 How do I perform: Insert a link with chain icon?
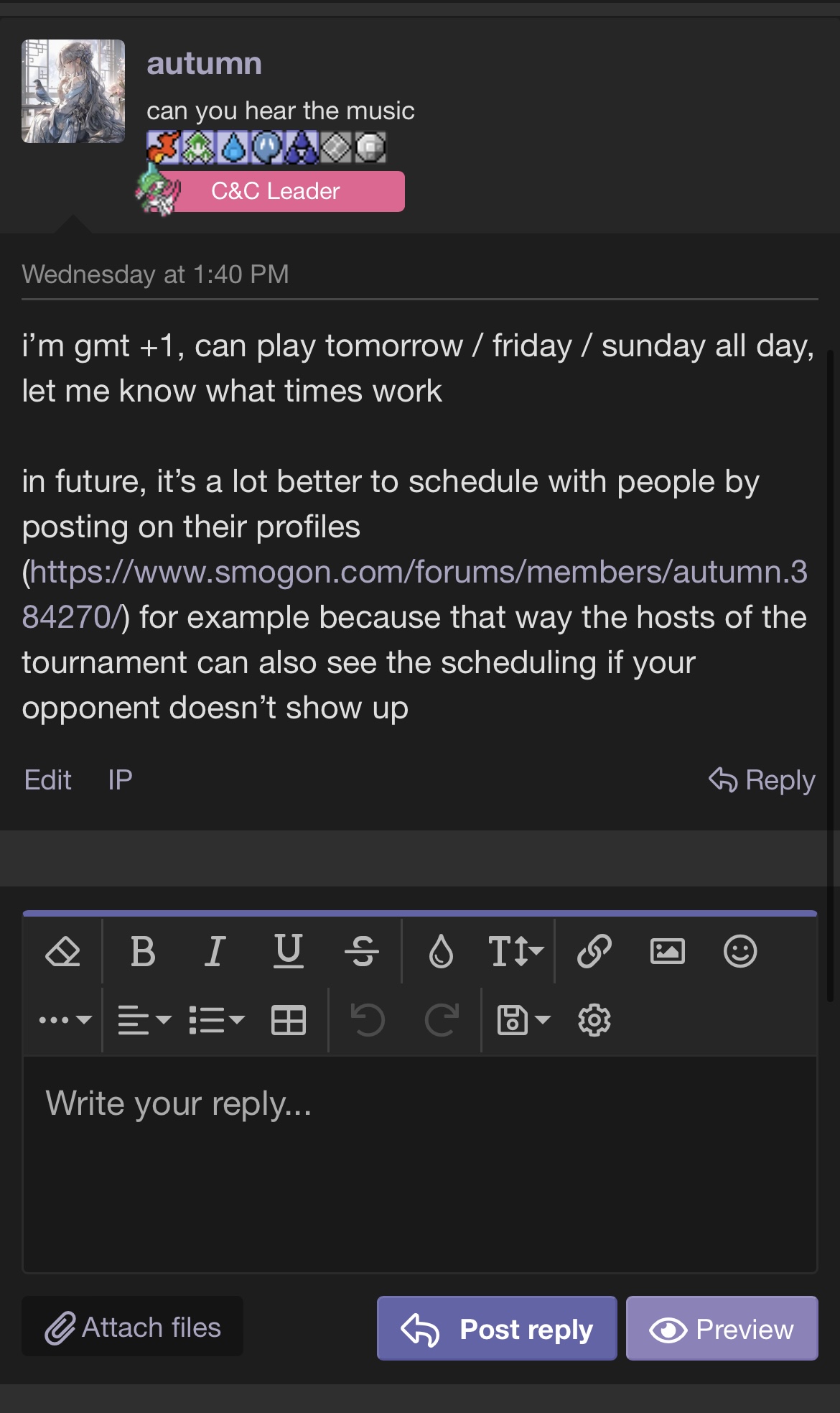594,952
